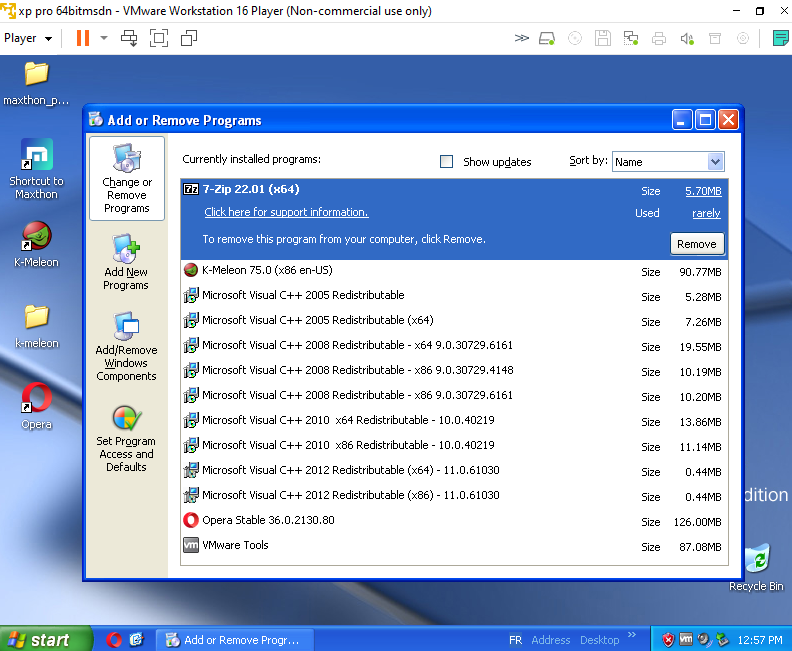Viewport: 792px width, 651px height.
Task: Select Visual C++ 2012 Redistributable (x86) entry
Action: (x=454, y=496)
